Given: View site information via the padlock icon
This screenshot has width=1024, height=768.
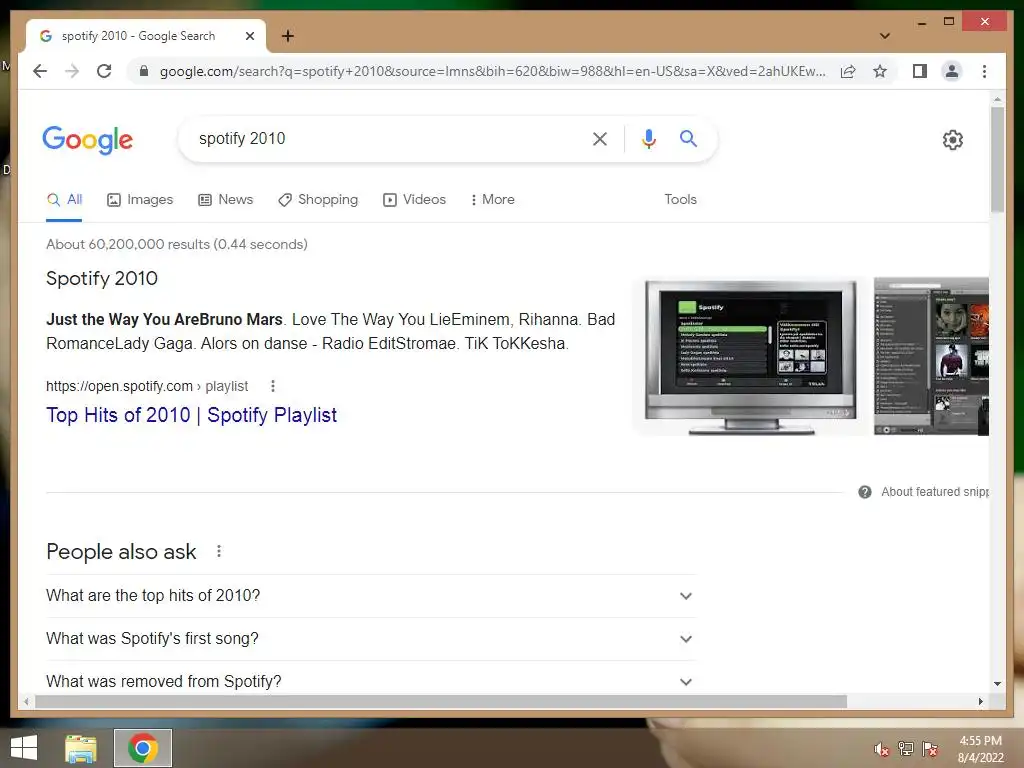Looking at the screenshot, I should [144, 71].
